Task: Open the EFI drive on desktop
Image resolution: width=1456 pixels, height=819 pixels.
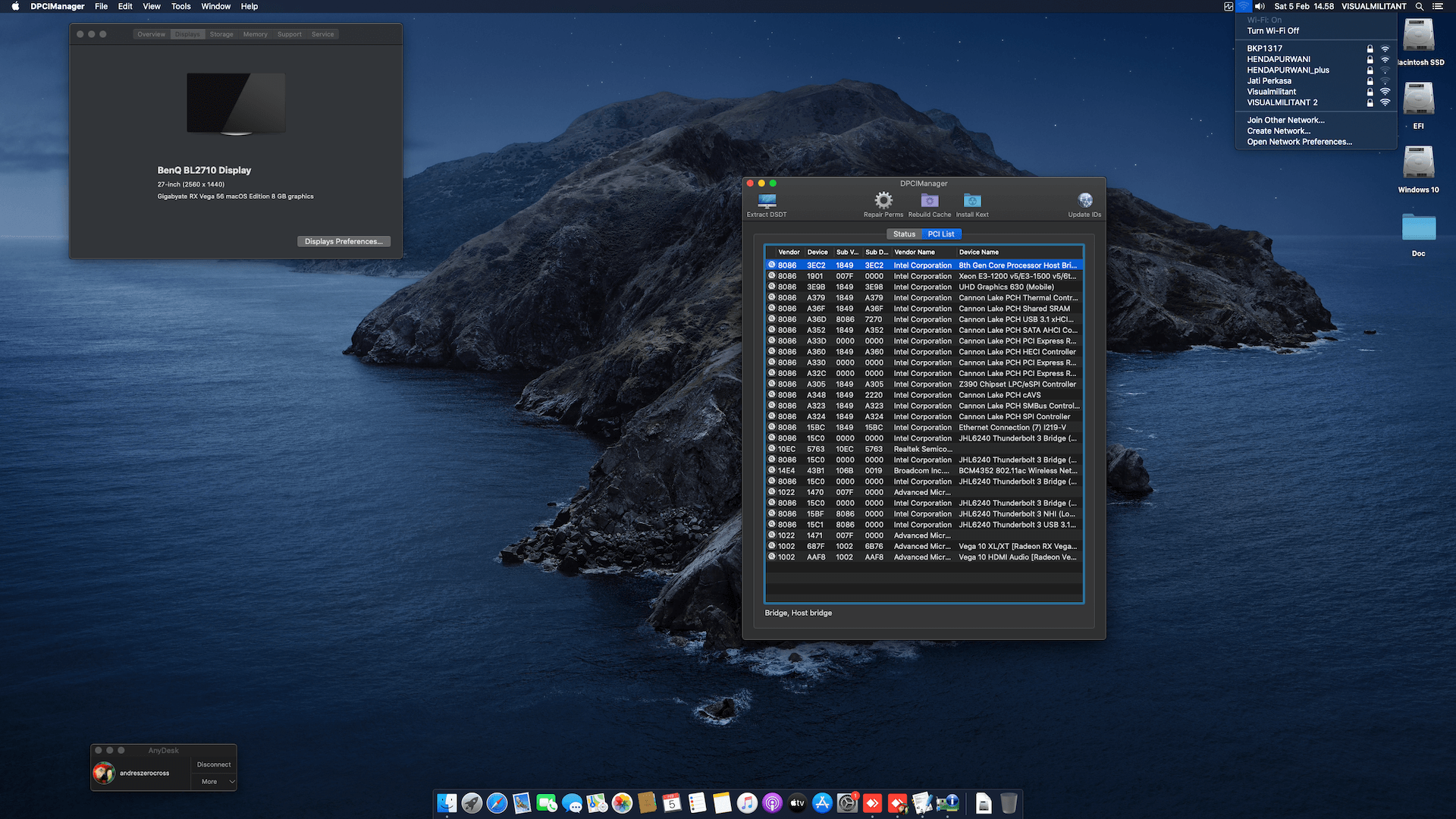Action: click(x=1418, y=100)
